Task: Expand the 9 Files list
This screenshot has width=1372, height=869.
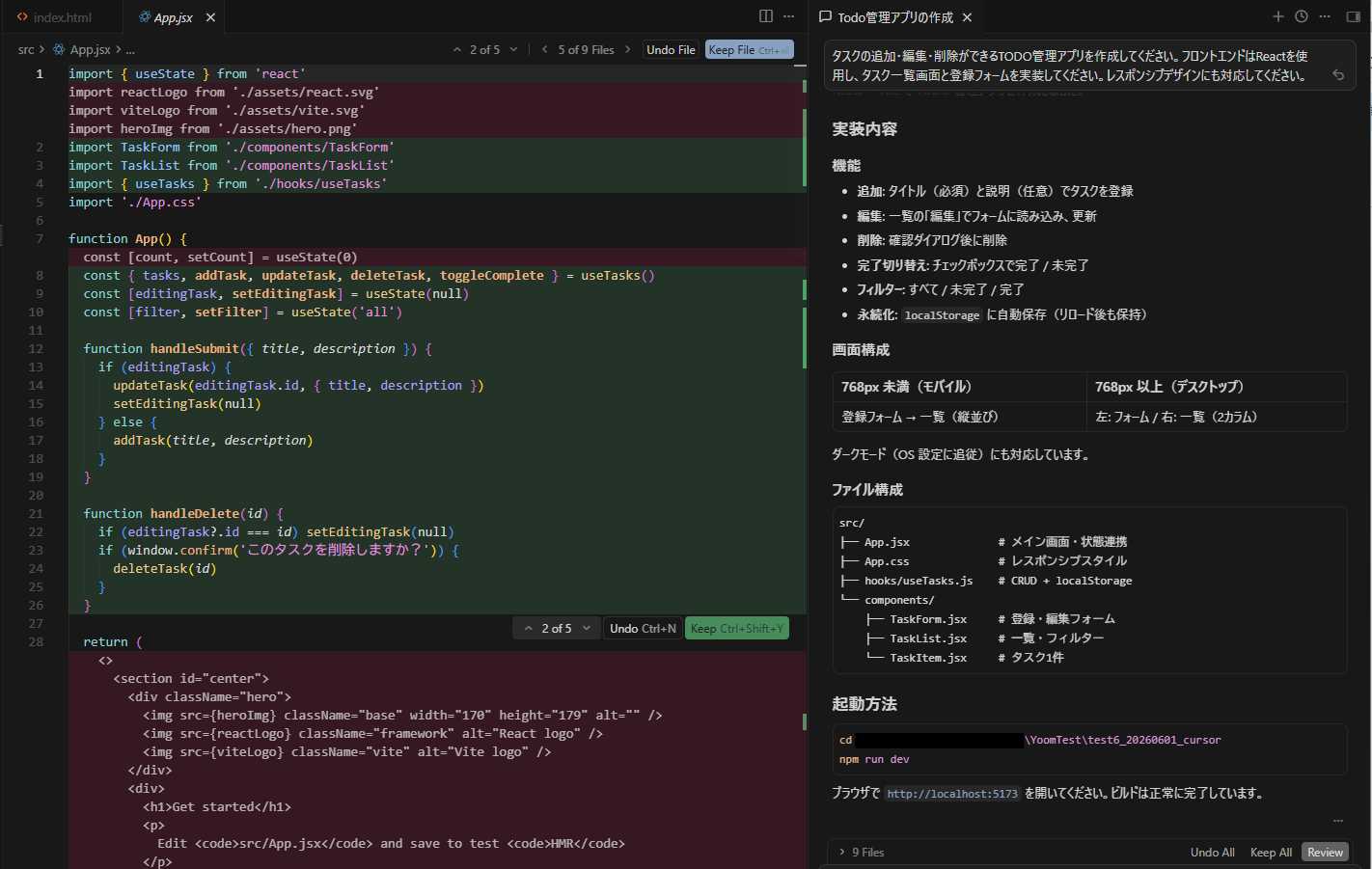Action: [x=862, y=853]
